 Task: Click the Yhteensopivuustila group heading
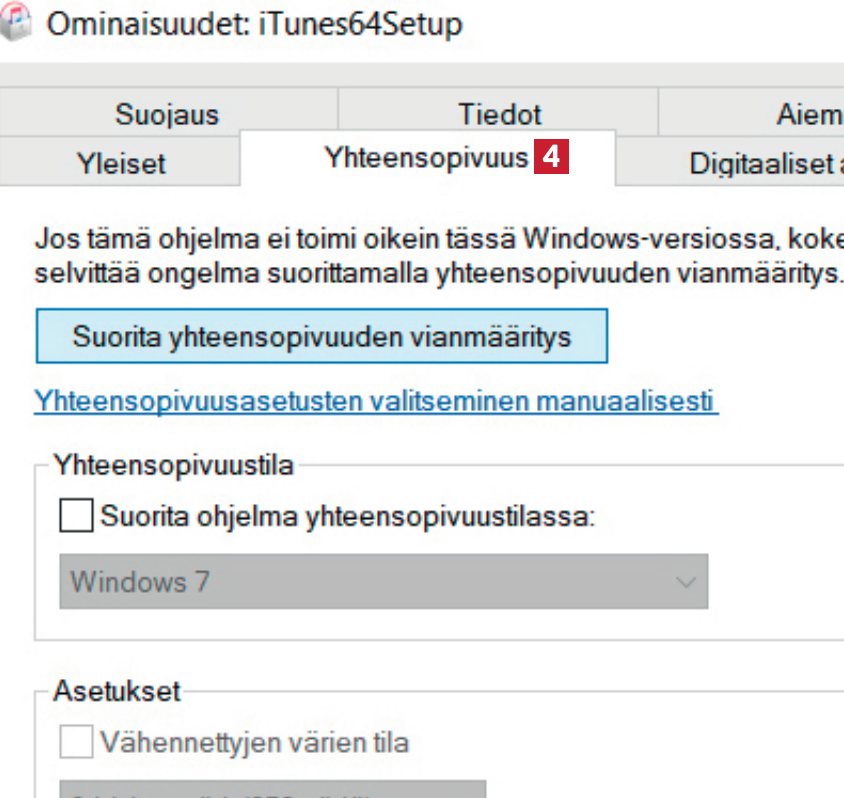175,465
